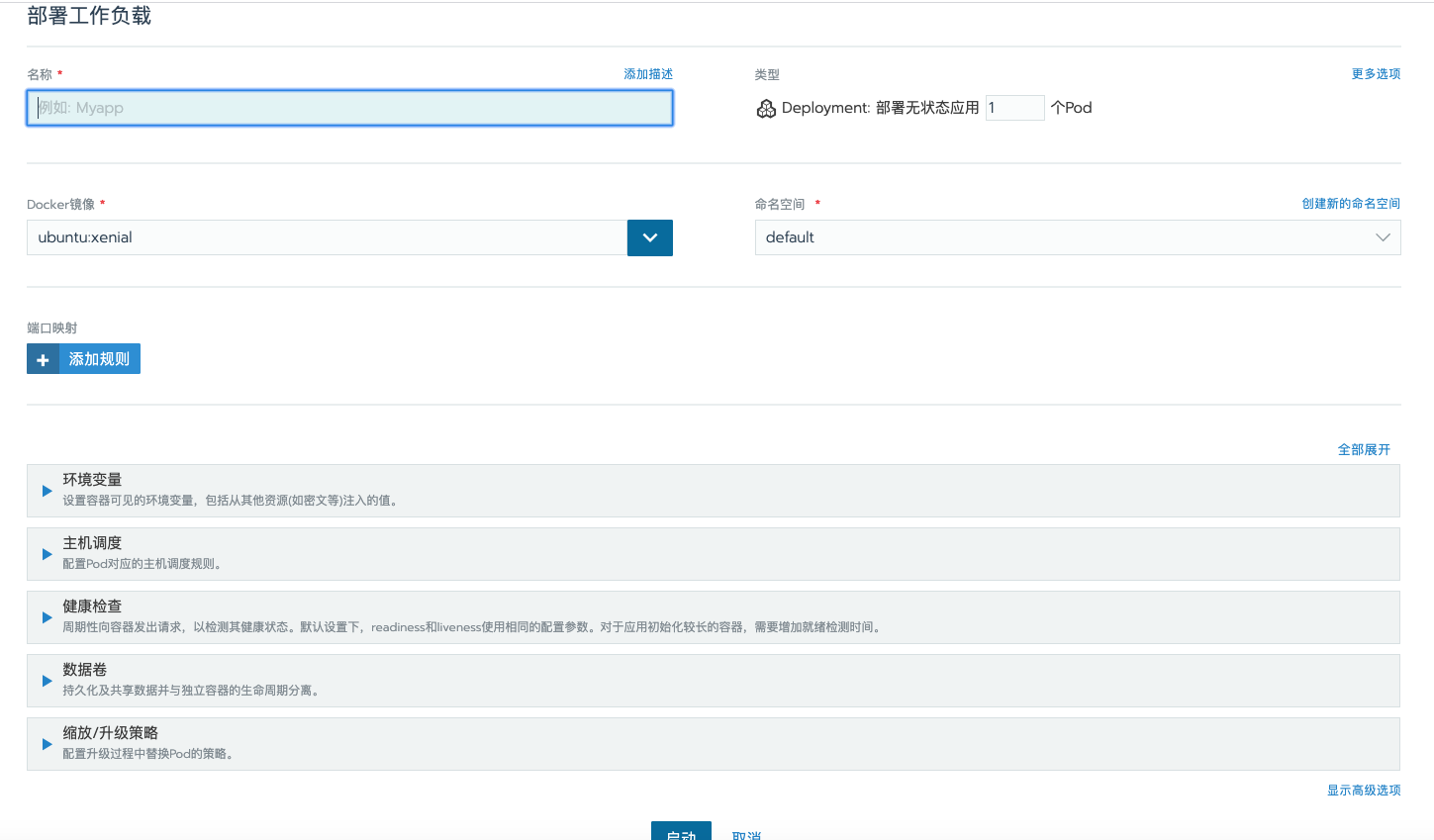Click the 更多选项 link

[1375, 73]
